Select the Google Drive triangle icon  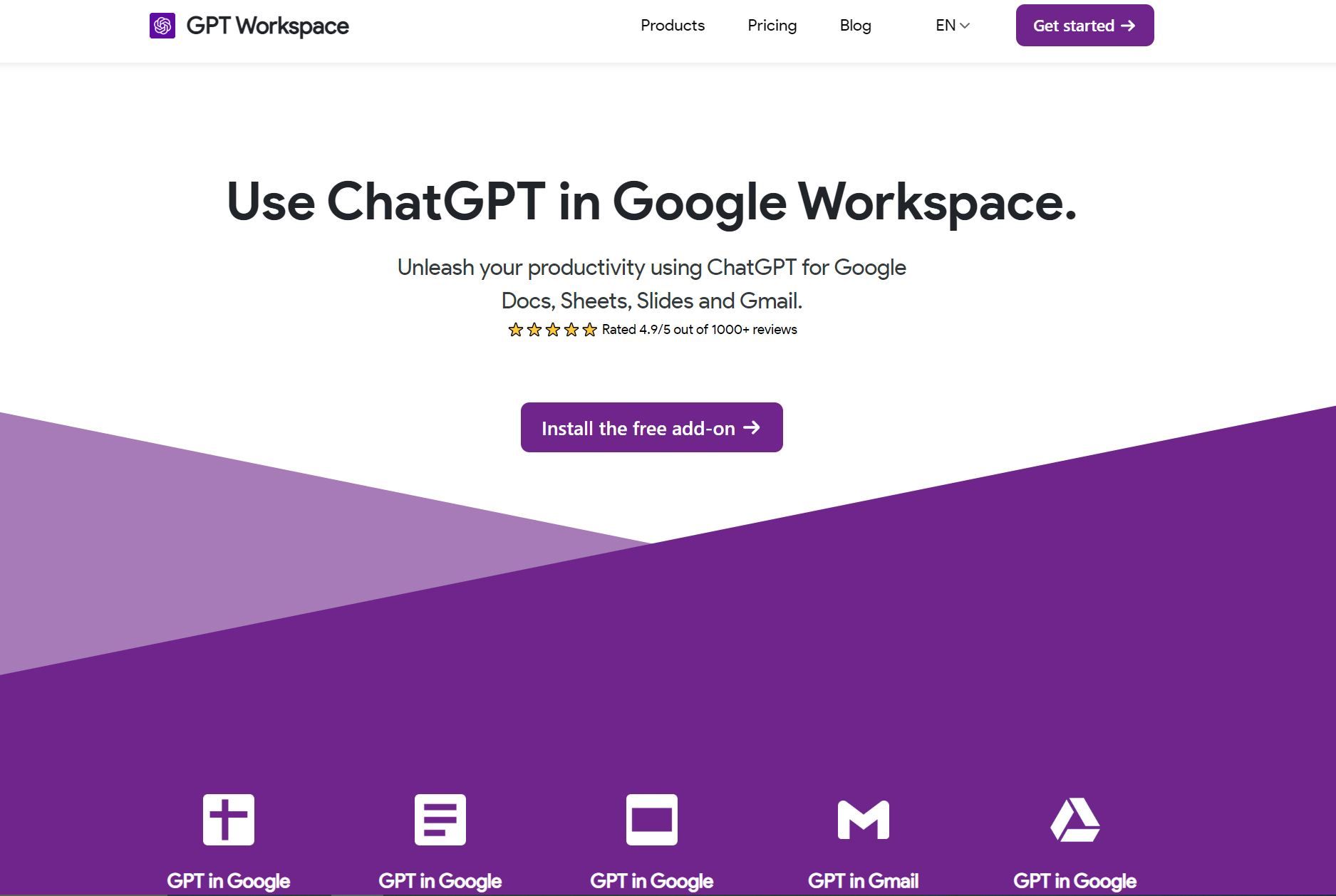(1075, 820)
